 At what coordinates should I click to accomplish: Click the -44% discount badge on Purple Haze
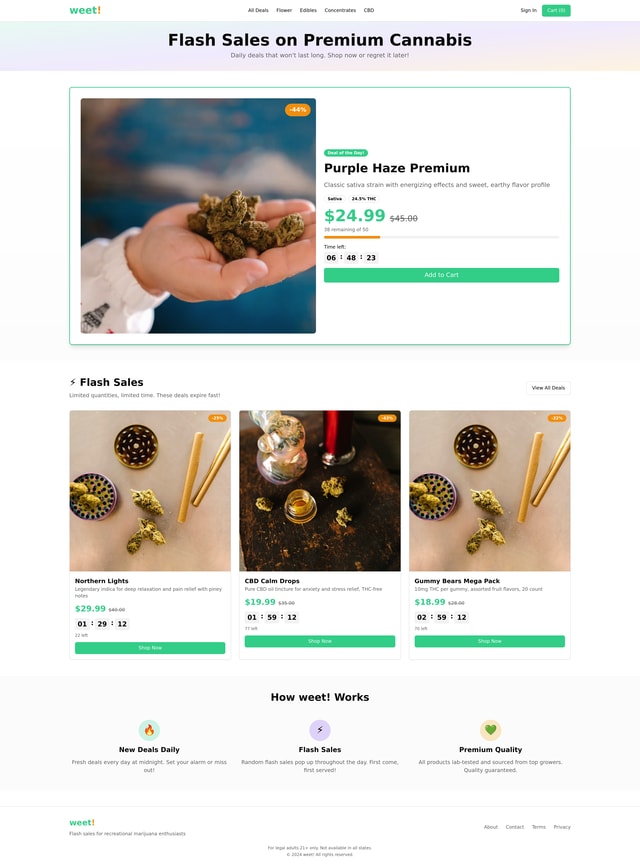pyautogui.click(x=298, y=110)
